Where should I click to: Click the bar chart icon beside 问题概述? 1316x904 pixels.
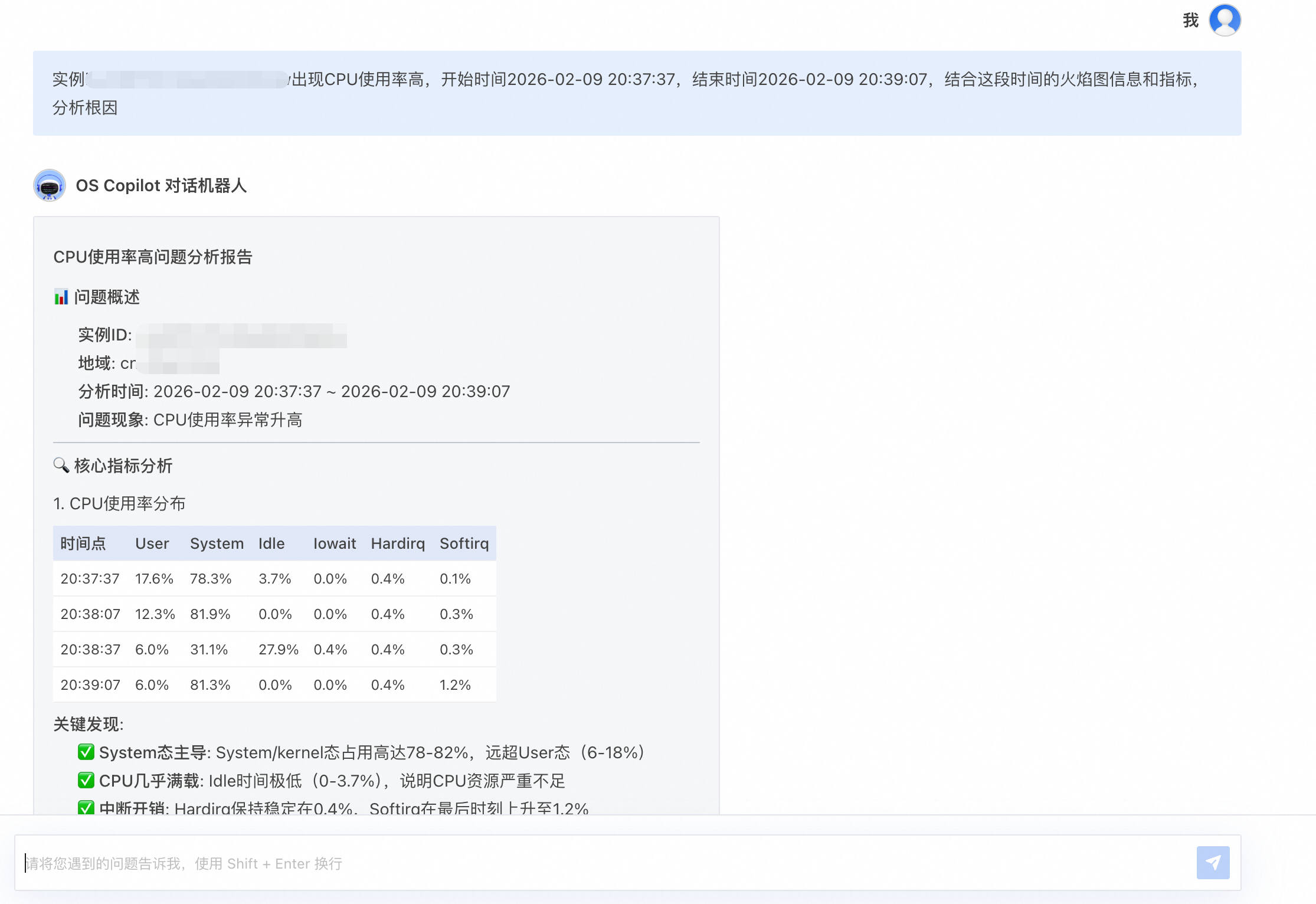(x=61, y=297)
